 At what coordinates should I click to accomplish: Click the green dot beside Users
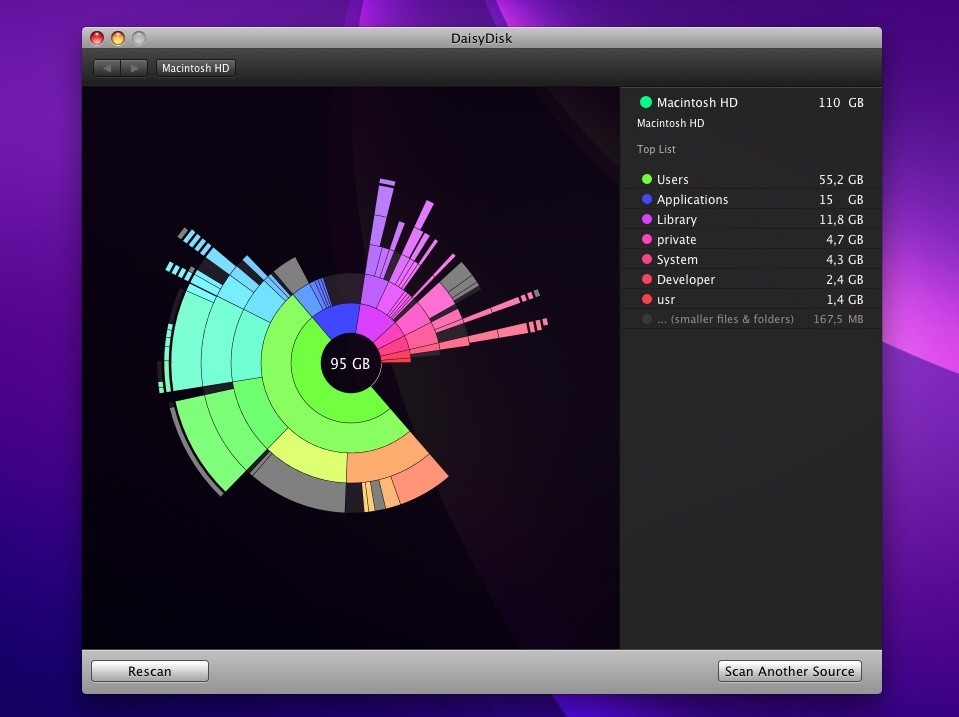click(x=646, y=179)
